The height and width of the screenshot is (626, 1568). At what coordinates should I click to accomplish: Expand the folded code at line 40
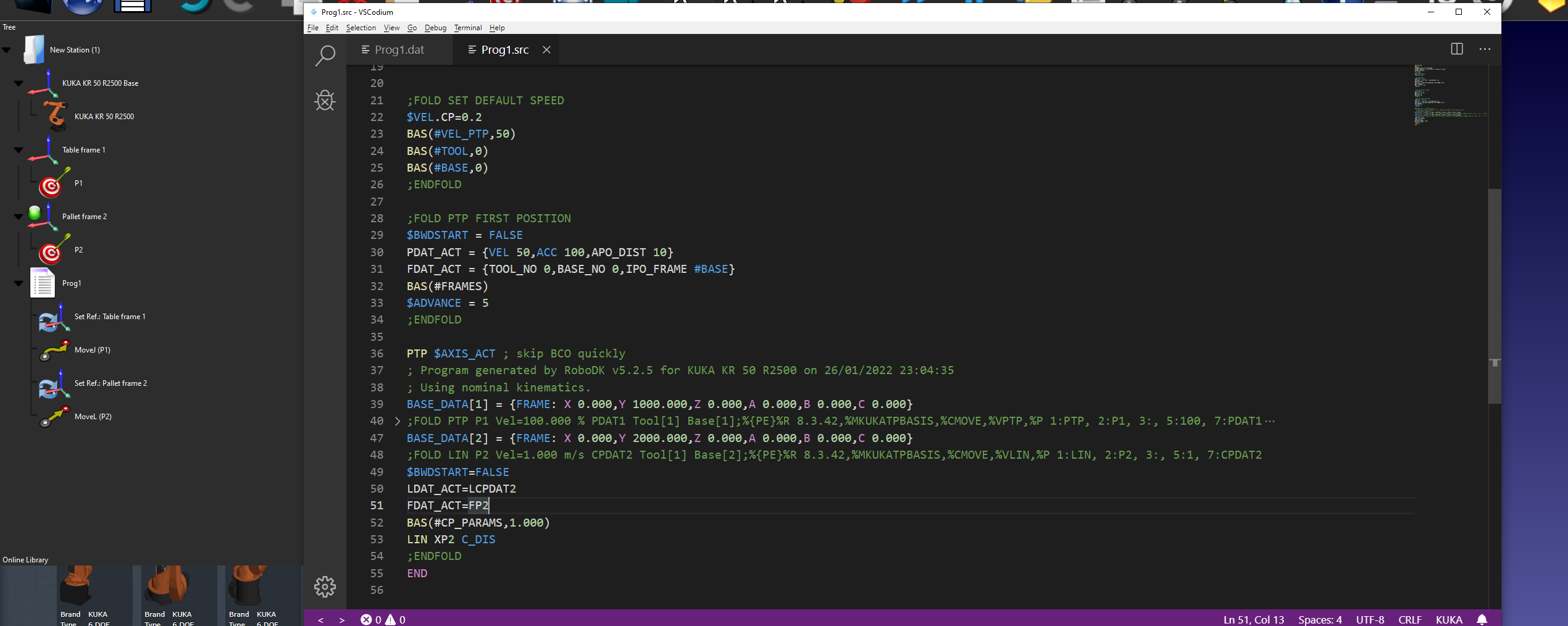tap(397, 421)
